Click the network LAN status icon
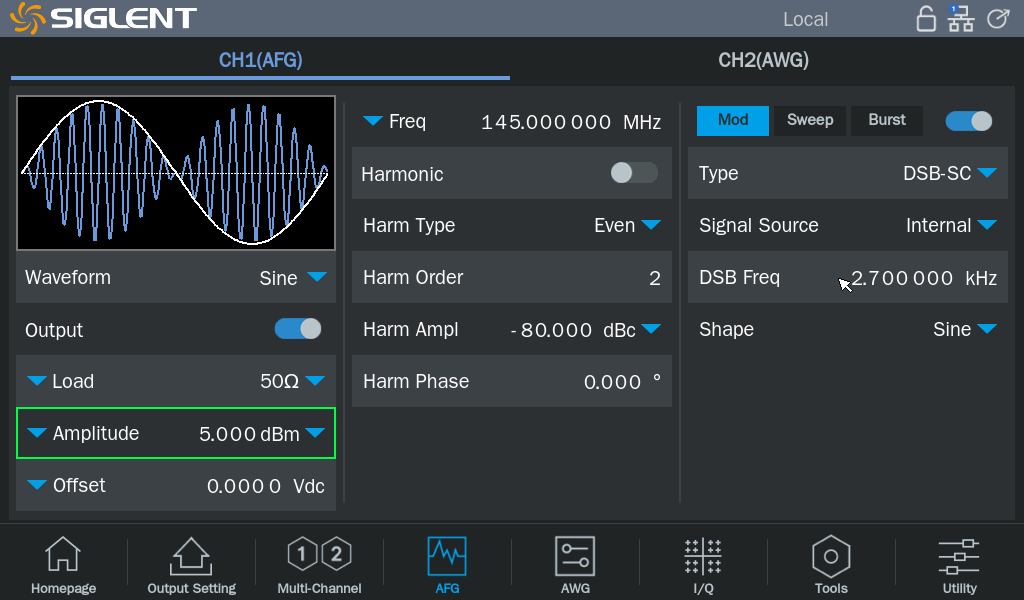The image size is (1024, 600). click(960, 19)
